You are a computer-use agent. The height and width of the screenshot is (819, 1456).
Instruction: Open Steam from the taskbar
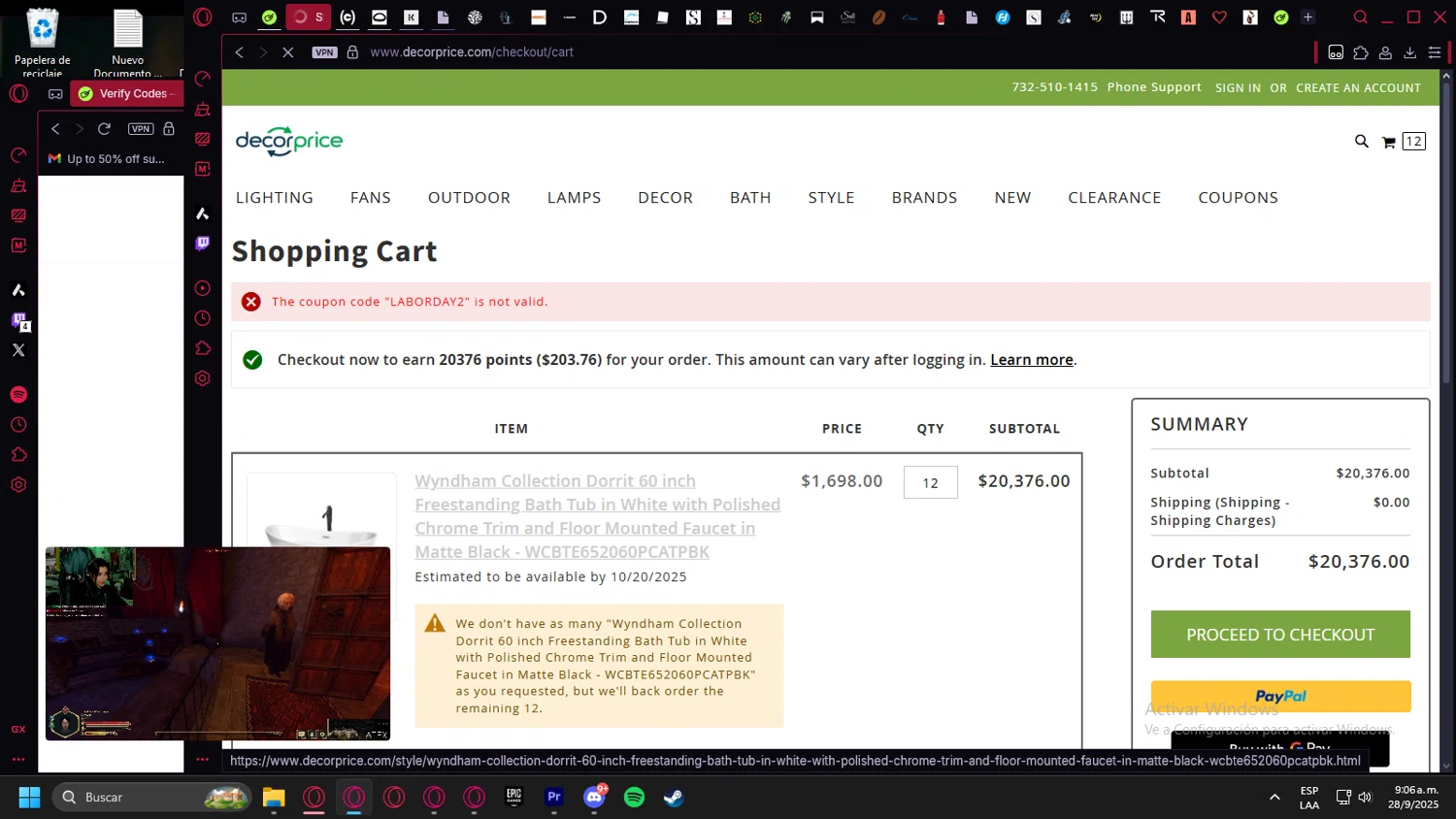tap(674, 798)
